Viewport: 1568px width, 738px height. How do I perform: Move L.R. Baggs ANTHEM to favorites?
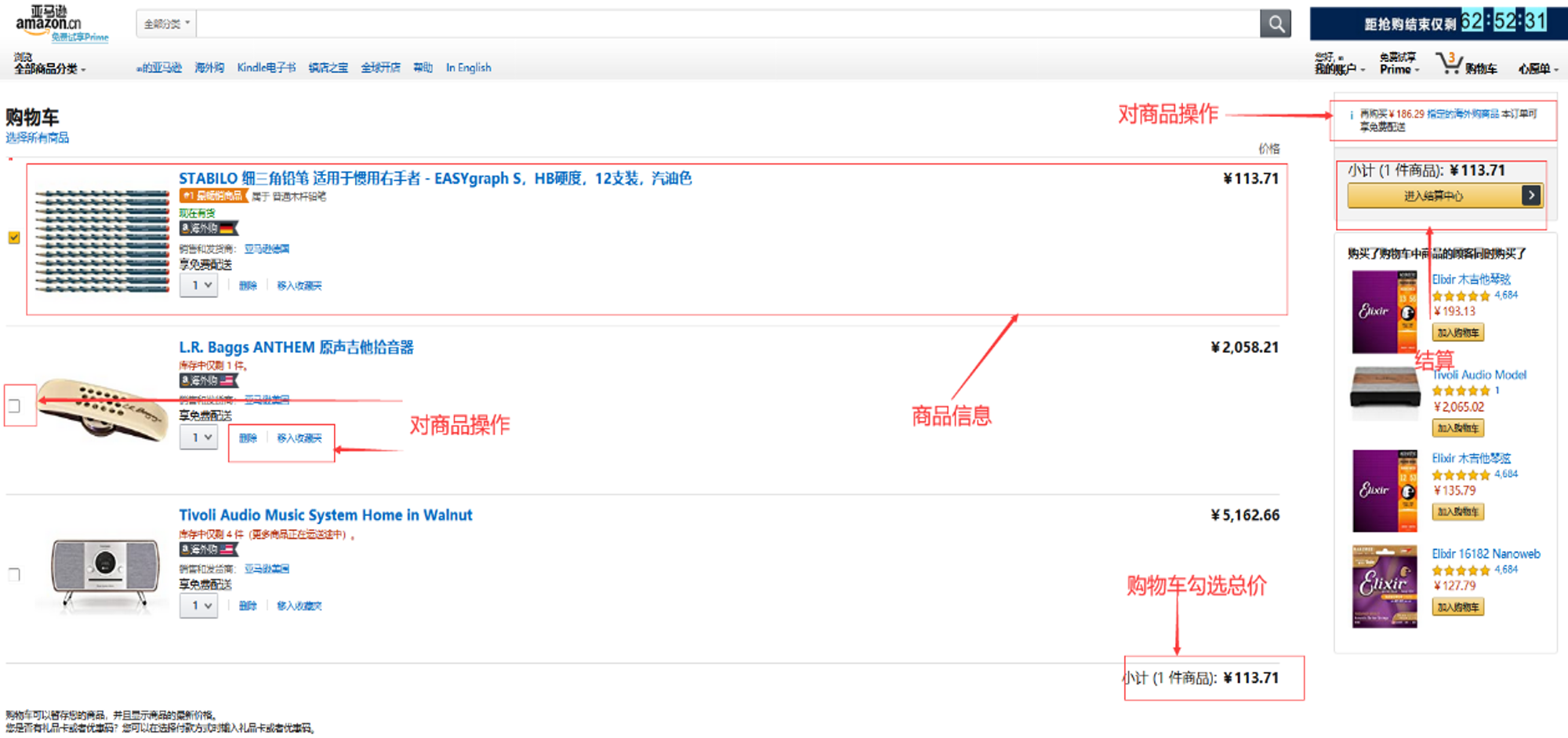[x=299, y=438]
